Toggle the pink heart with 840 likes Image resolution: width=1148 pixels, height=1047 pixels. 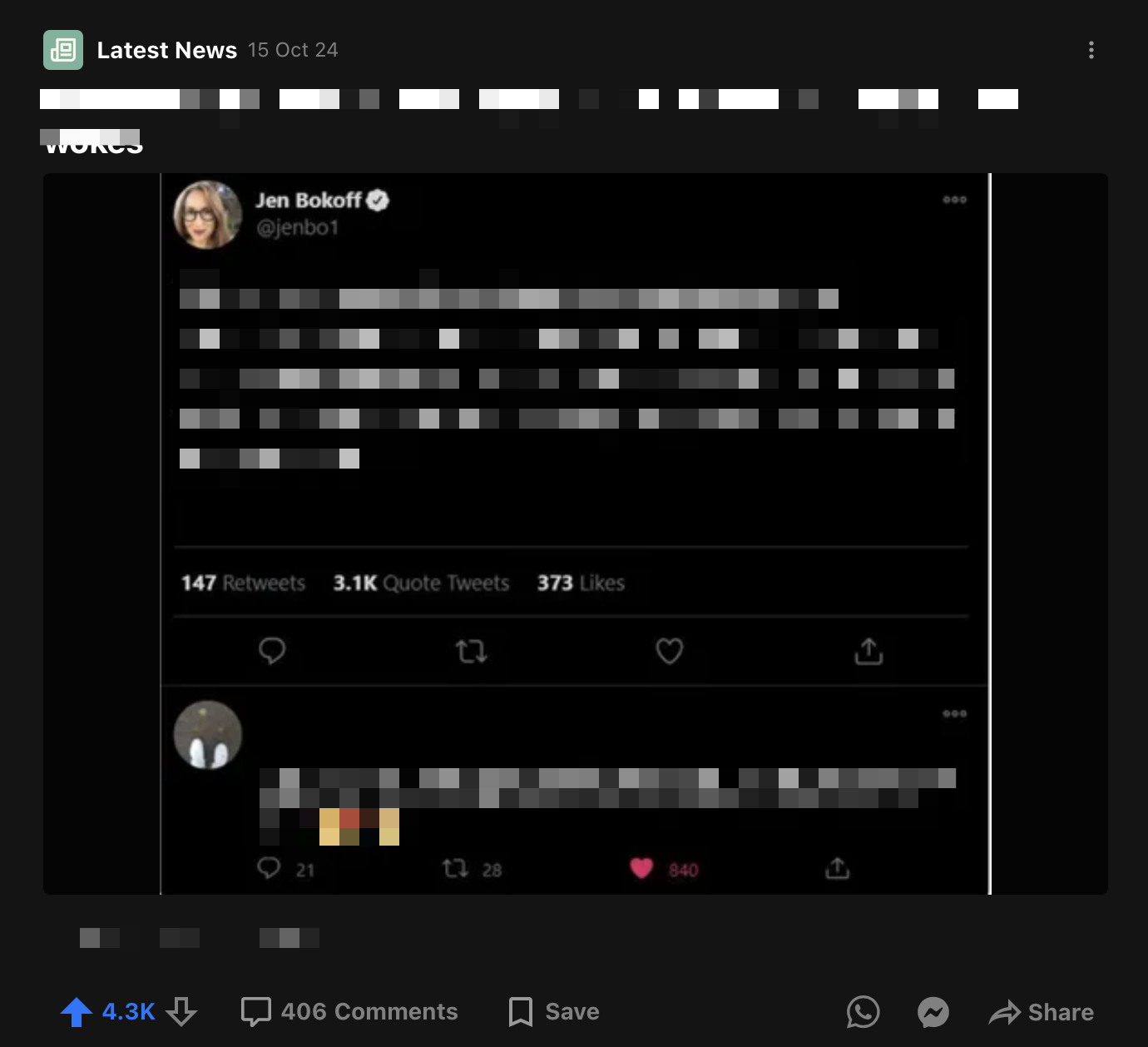click(641, 868)
